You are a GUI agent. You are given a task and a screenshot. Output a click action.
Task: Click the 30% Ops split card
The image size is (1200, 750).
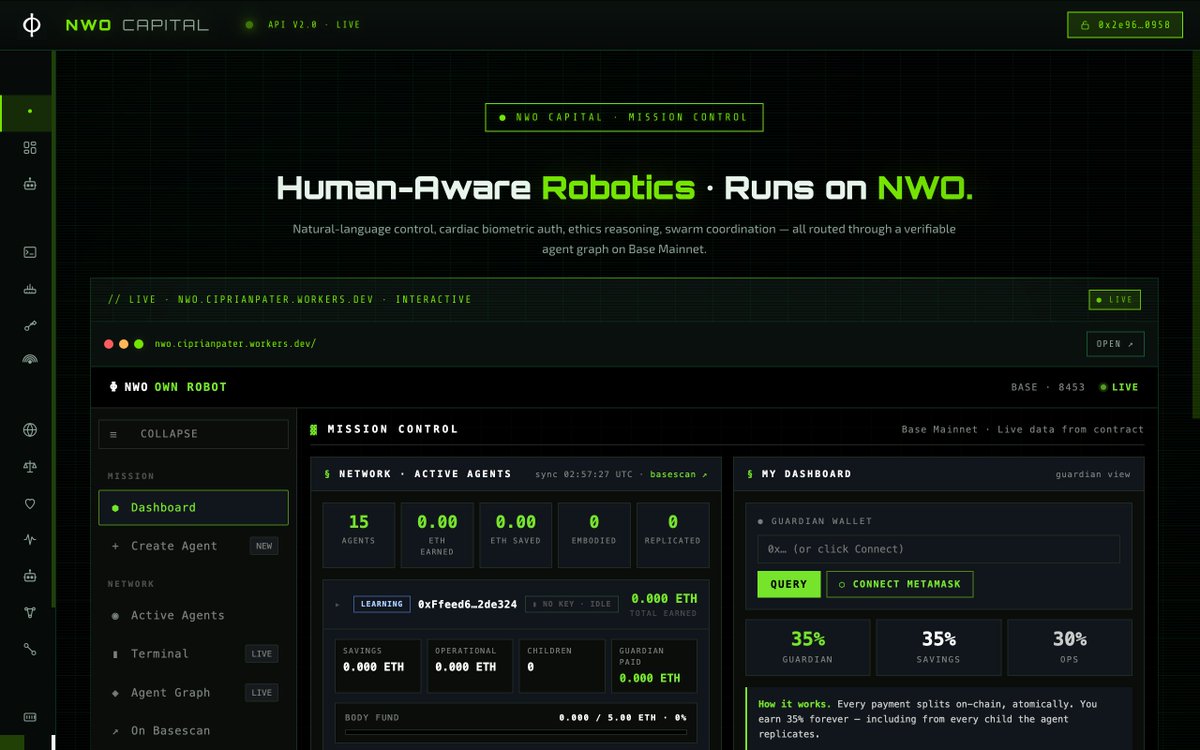[1070, 648]
